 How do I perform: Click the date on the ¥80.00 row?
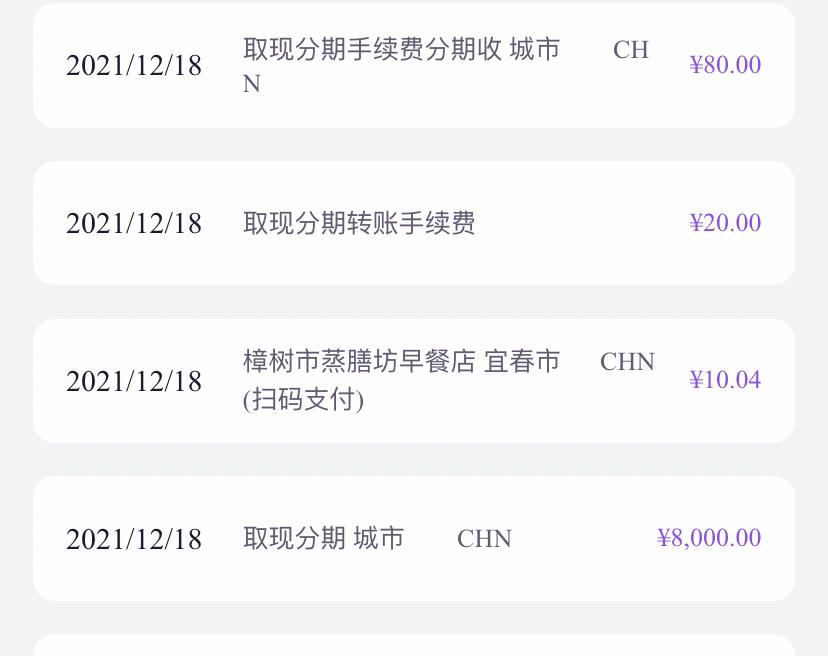134,66
